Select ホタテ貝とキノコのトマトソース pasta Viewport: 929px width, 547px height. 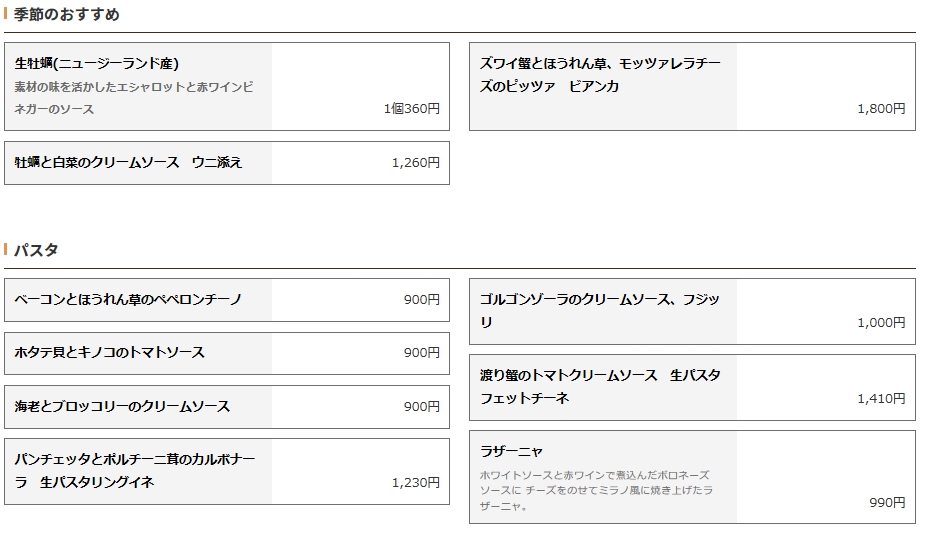click(227, 353)
